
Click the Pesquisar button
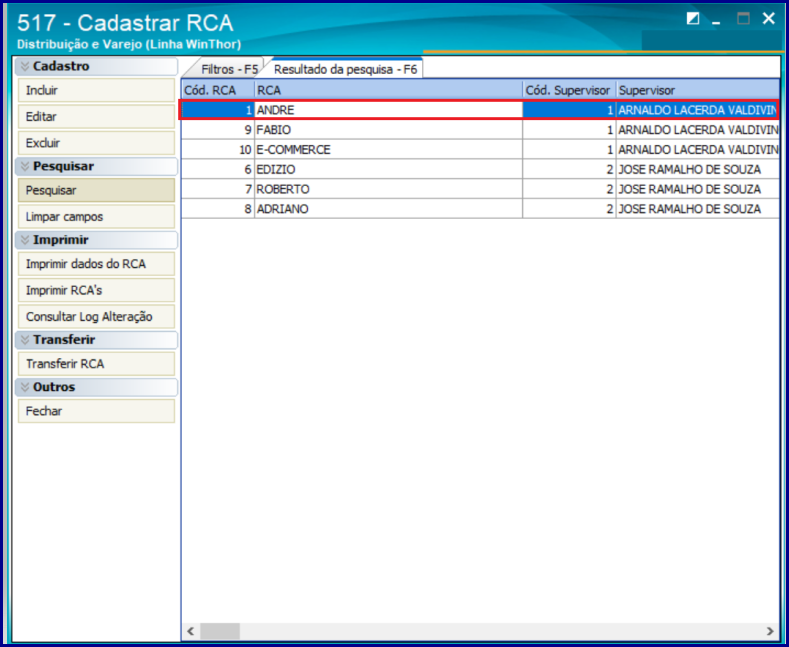[x=96, y=190]
